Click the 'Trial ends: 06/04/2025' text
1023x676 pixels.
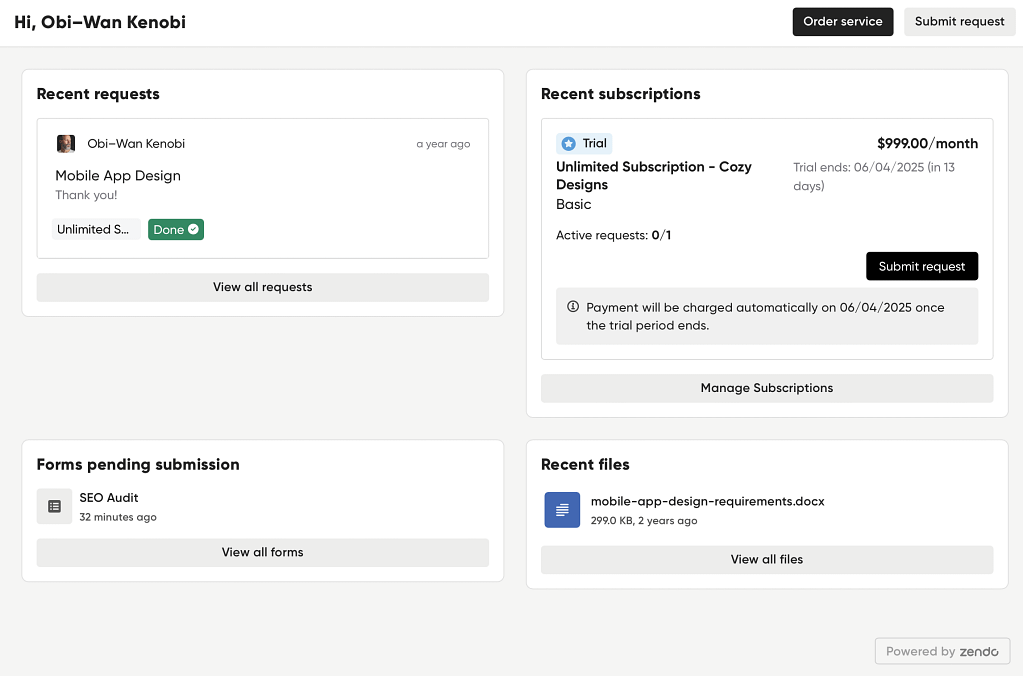874,176
